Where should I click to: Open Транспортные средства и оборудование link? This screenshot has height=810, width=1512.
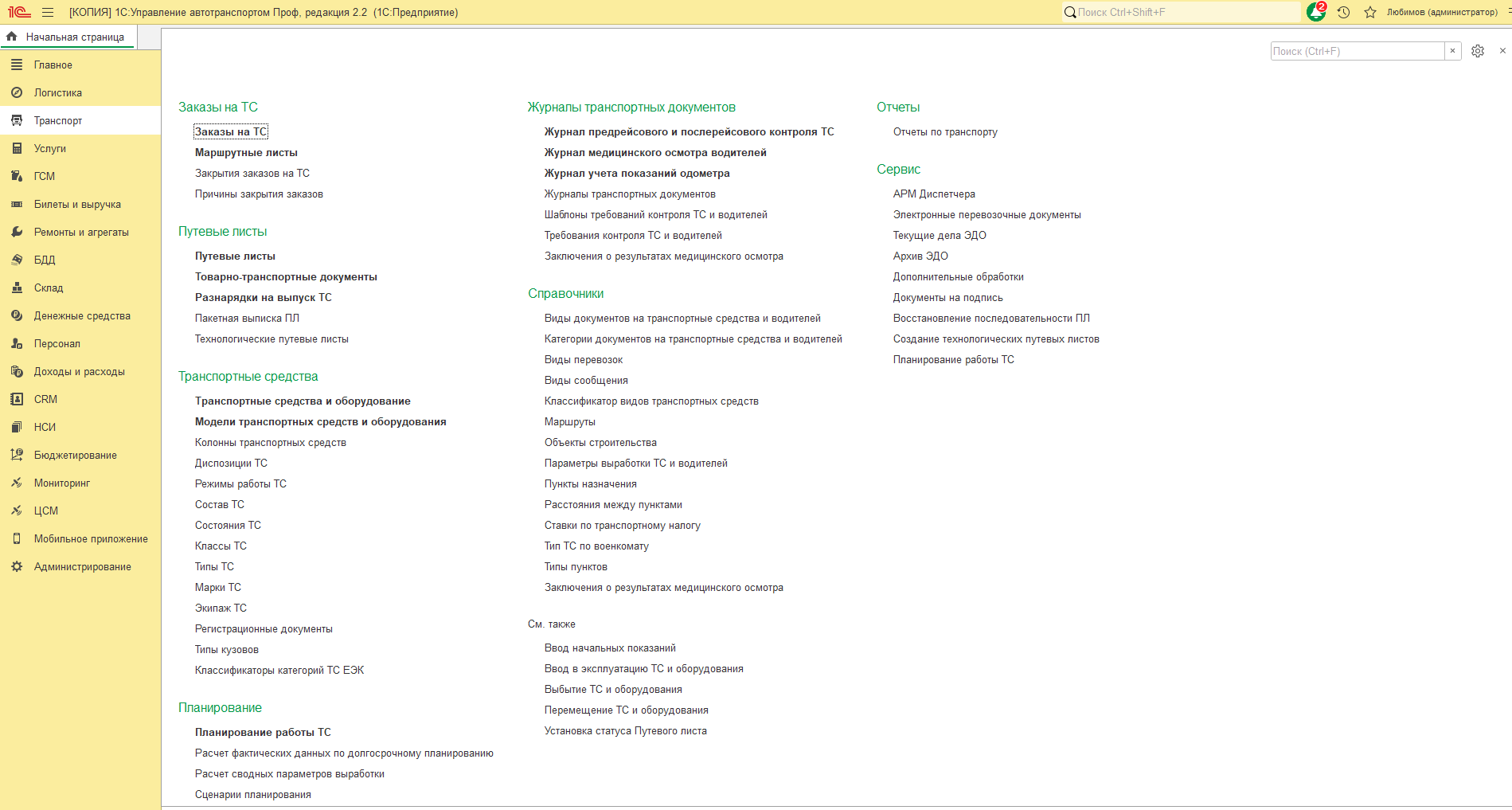click(x=303, y=401)
